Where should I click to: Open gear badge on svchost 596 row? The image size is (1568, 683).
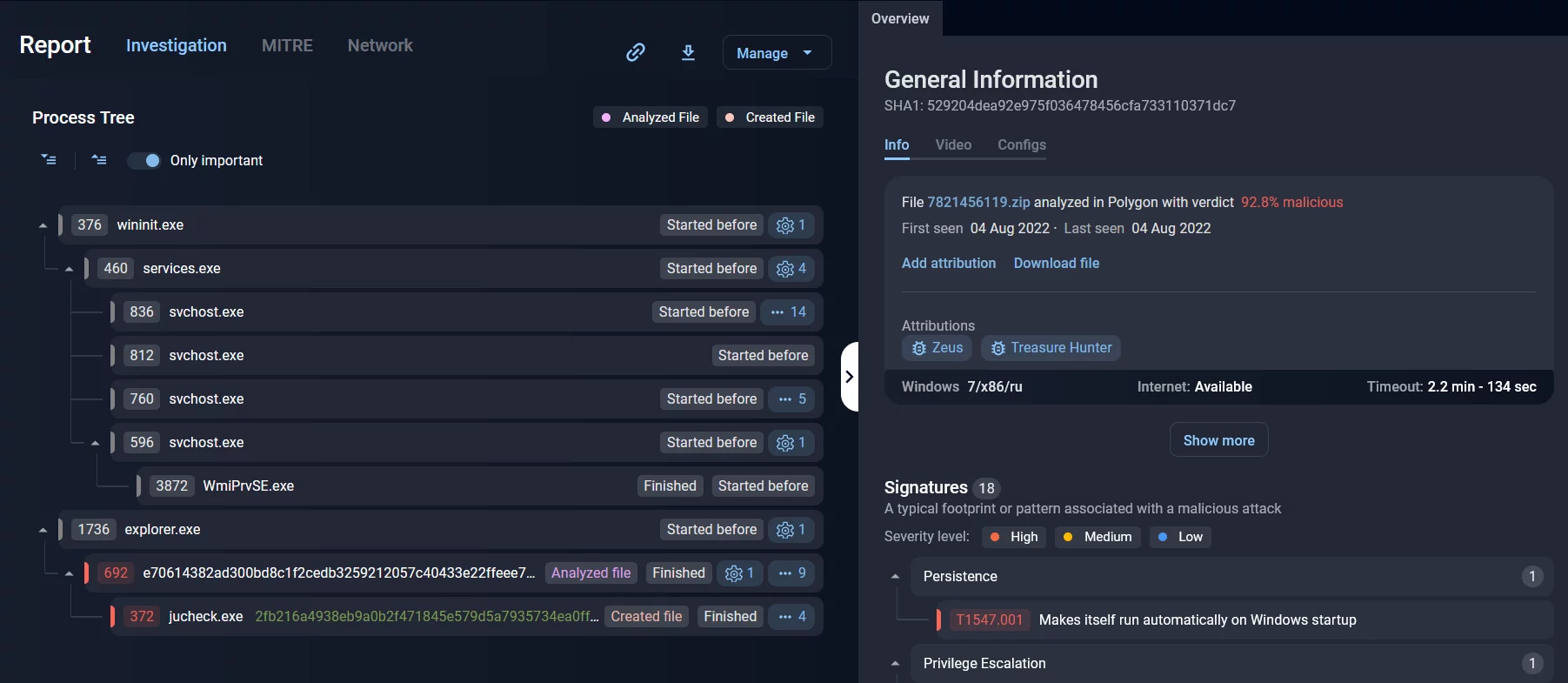coord(791,443)
